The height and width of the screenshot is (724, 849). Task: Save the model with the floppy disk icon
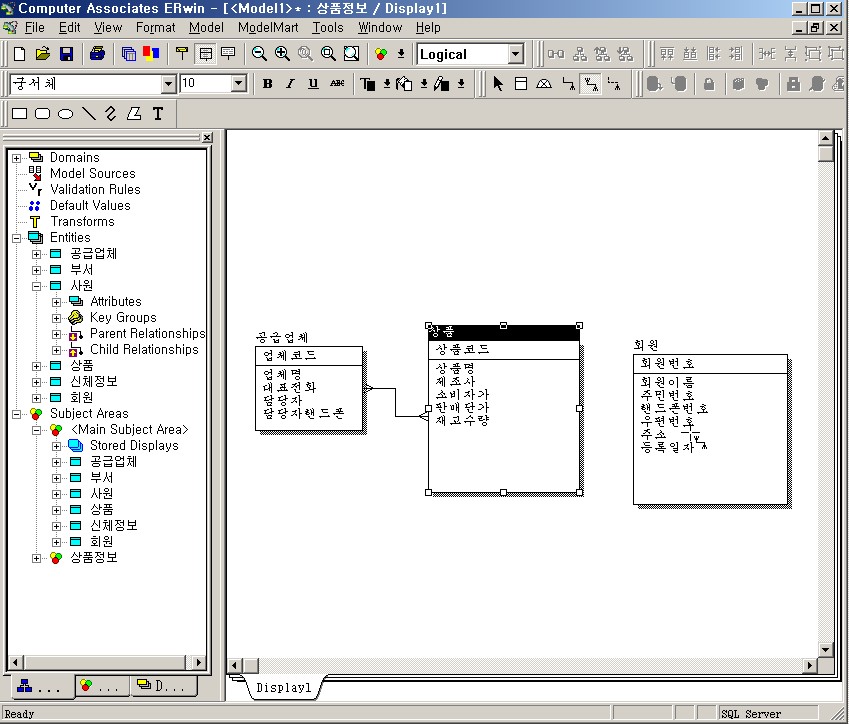point(66,54)
